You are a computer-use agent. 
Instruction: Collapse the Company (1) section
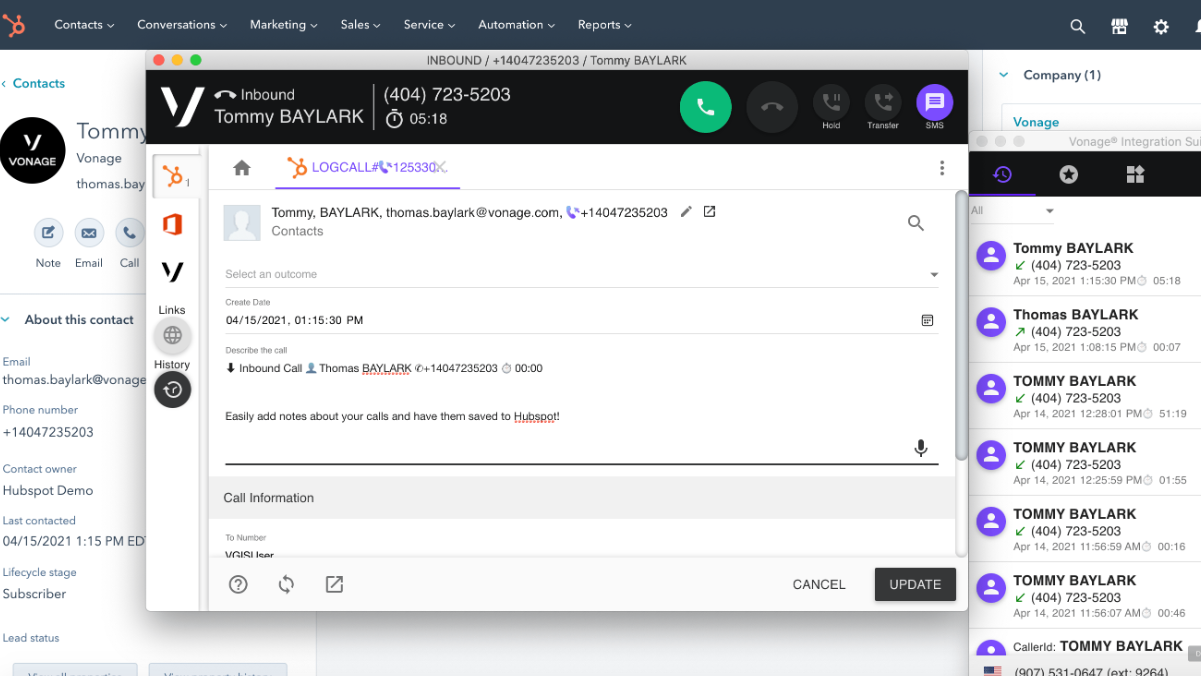[x=1003, y=75]
